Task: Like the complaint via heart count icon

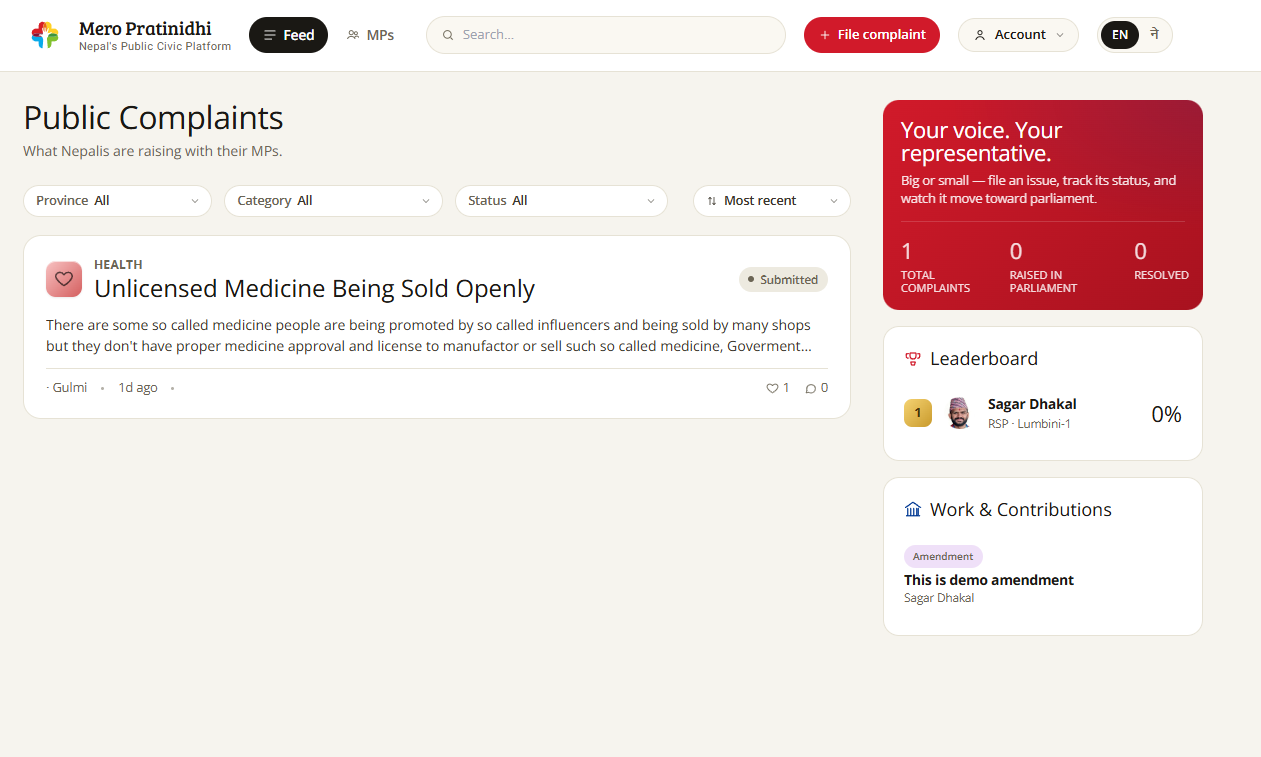Action: point(772,388)
